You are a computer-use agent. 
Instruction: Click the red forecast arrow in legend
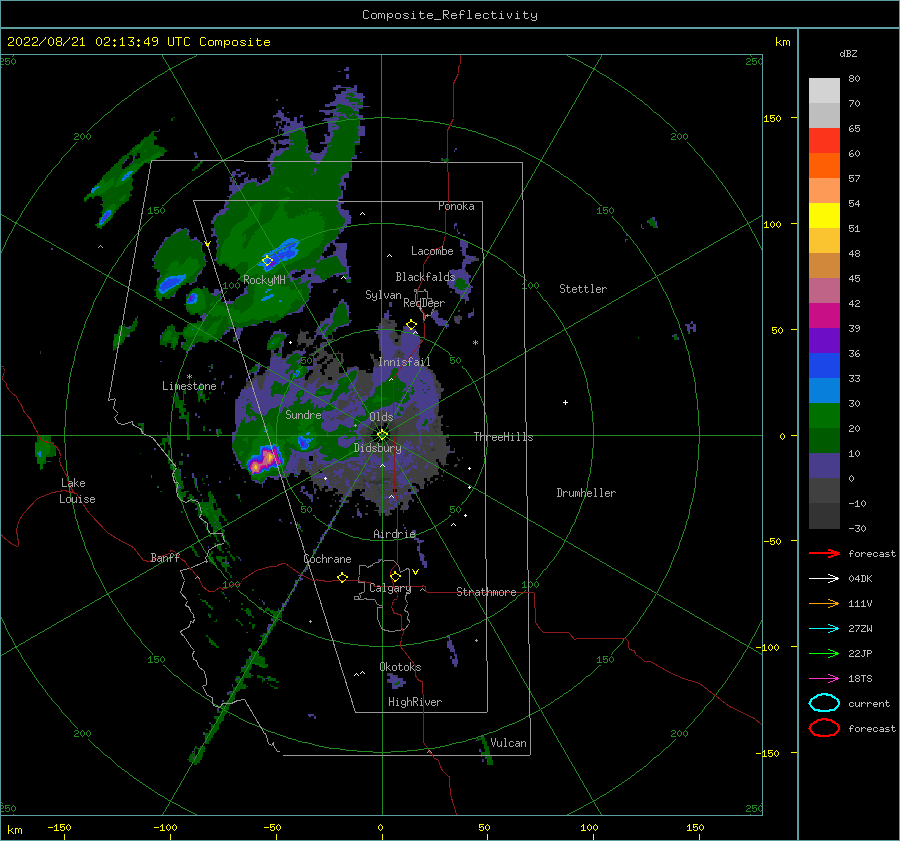click(x=824, y=553)
